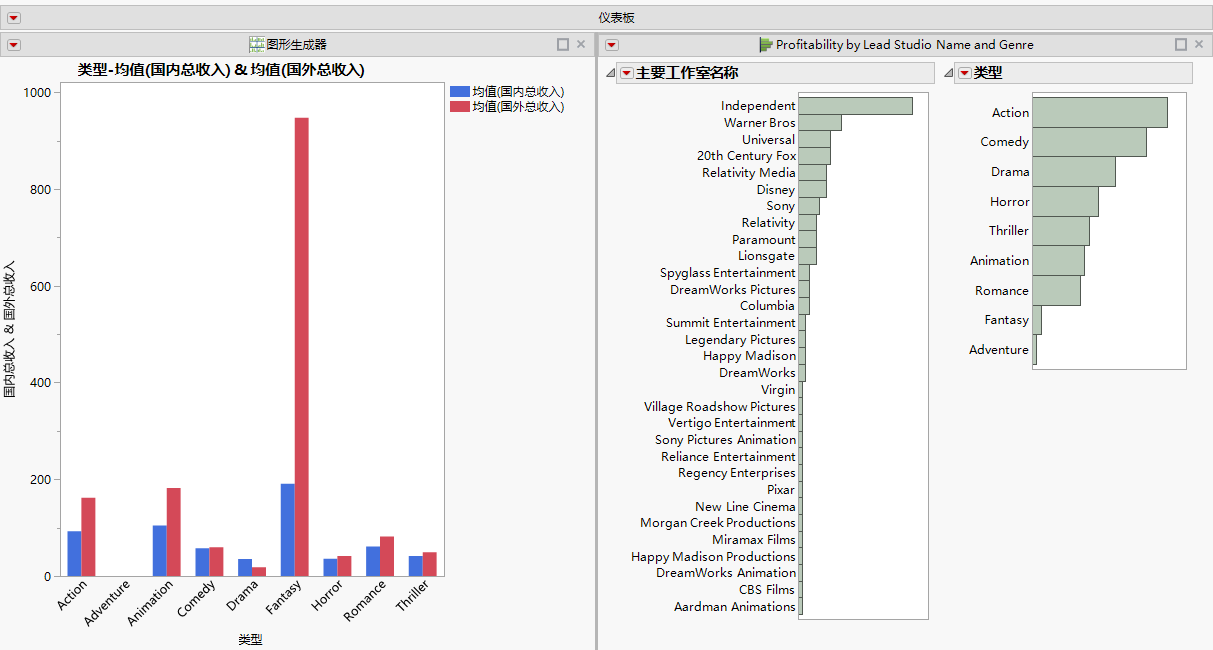Click the Profitability report title icon
Image resolution: width=1213 pixels, height=650 pixels.
coord(766,45)
